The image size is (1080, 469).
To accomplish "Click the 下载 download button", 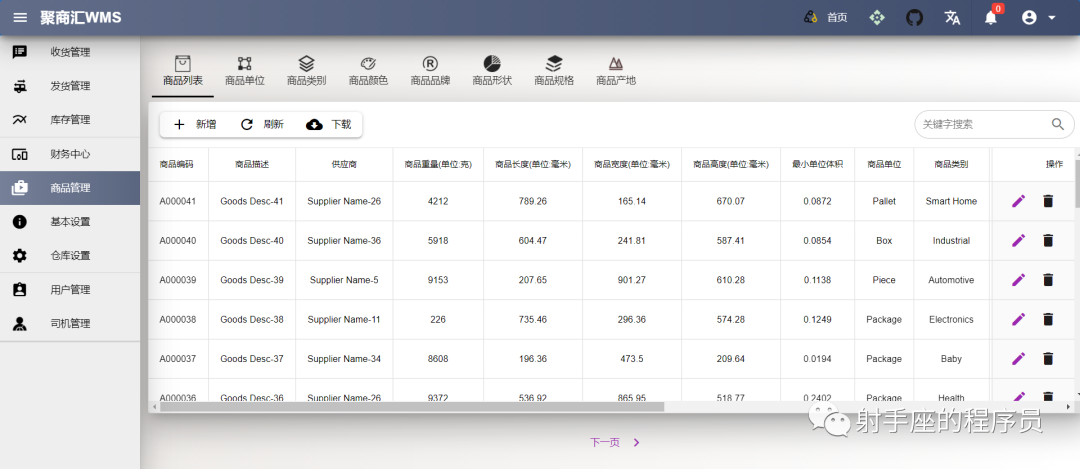I will pos(329,125).
